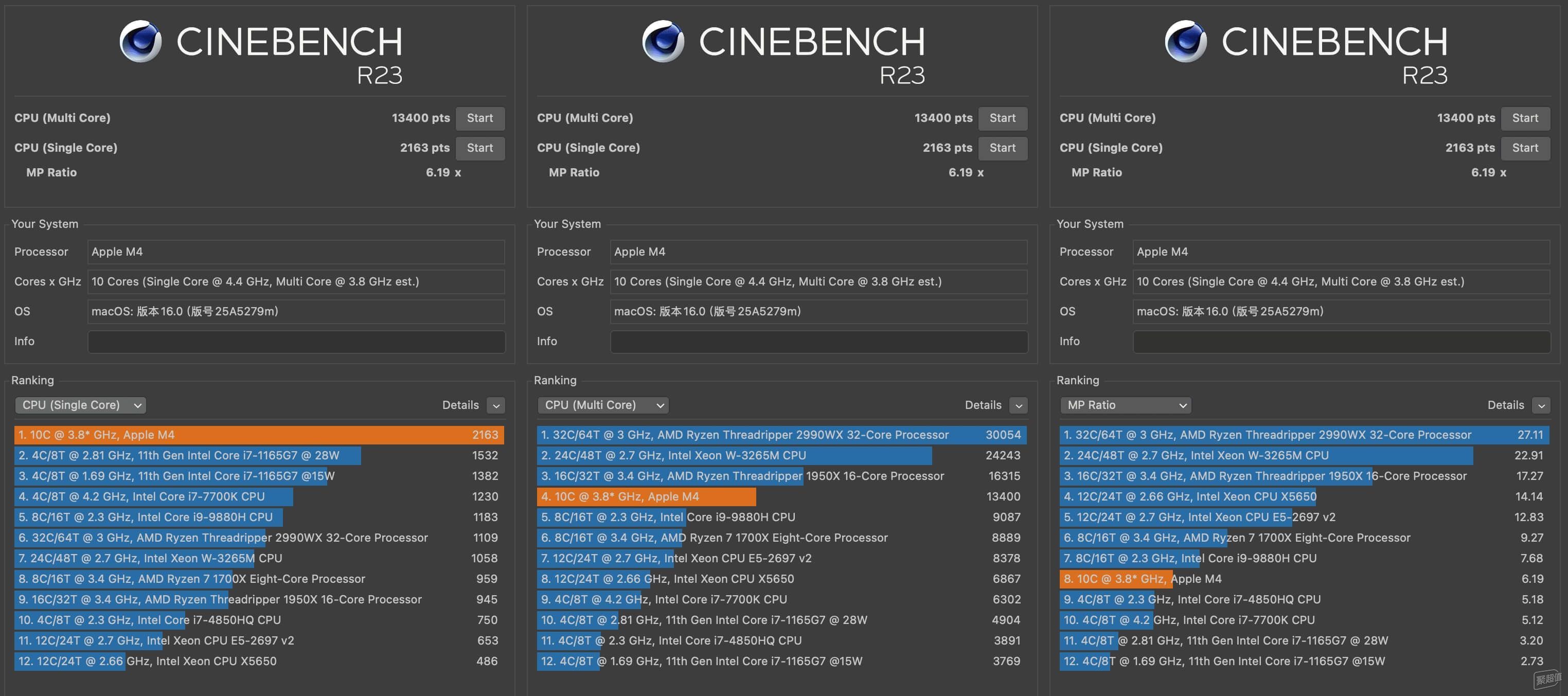Select Threadripper 1950X row with ratio 17.27
The width and height of the screenshot is (1568, 696).
pyautogui.click(x=1305, y=476)
